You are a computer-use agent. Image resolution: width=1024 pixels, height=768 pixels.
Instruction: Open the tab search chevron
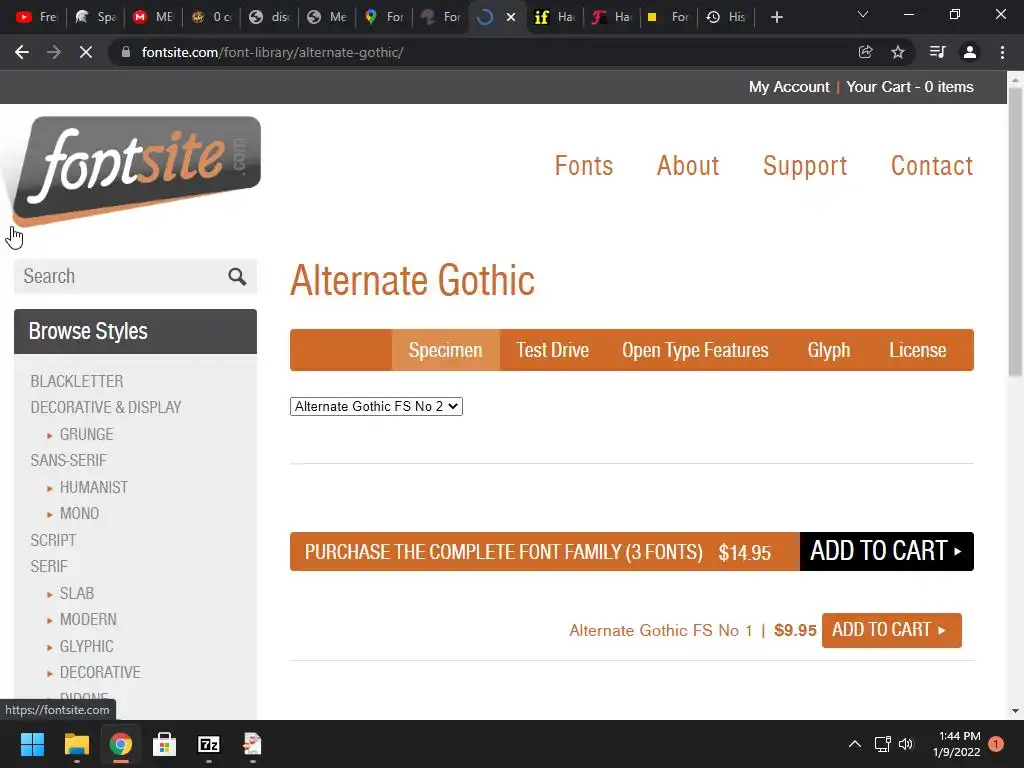click(863, 14)
